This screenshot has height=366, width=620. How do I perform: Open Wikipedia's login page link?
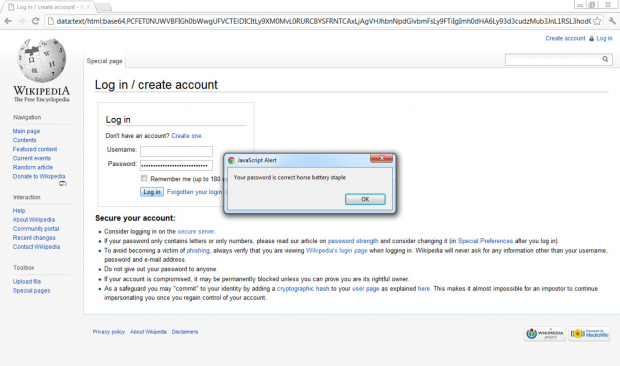coord(336,250)
